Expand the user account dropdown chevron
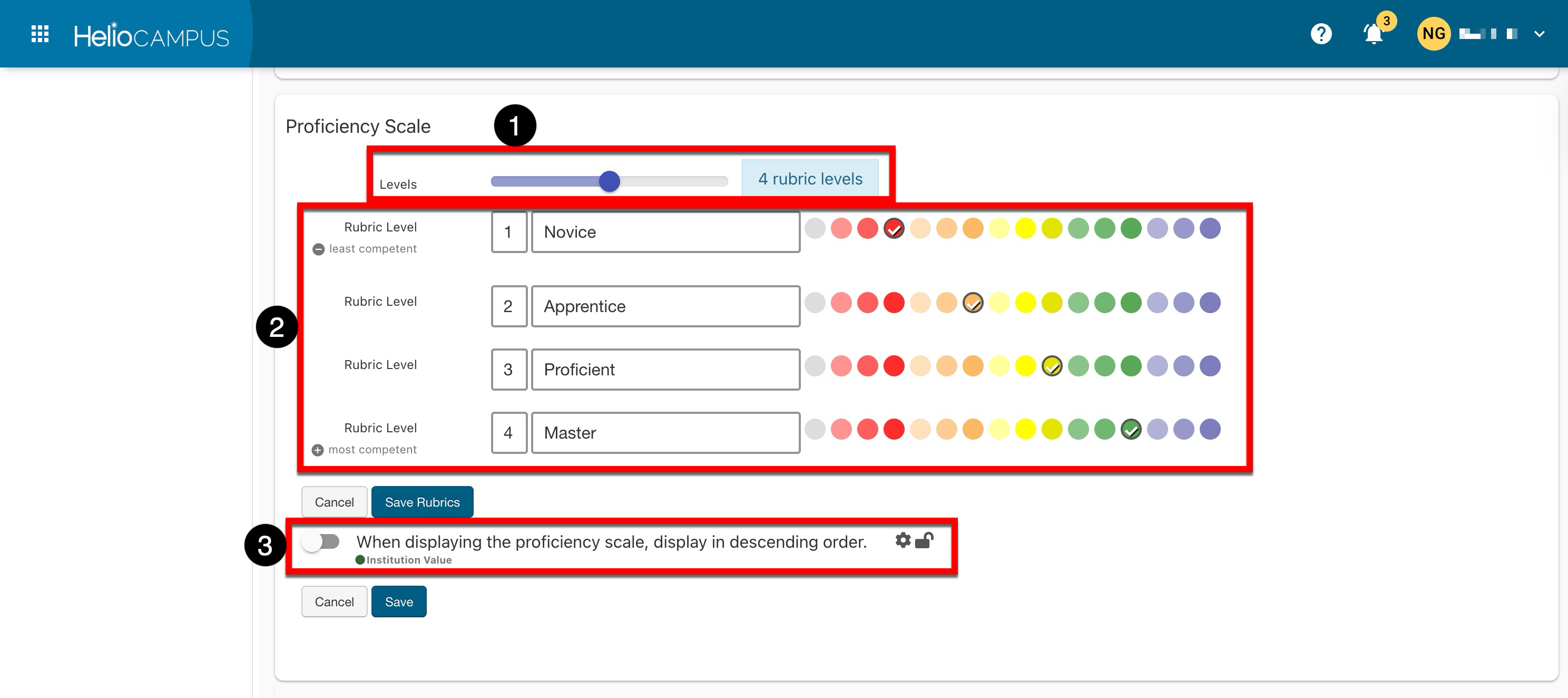Viewport: 1568px width, 698px height. tap(1540, 34)
